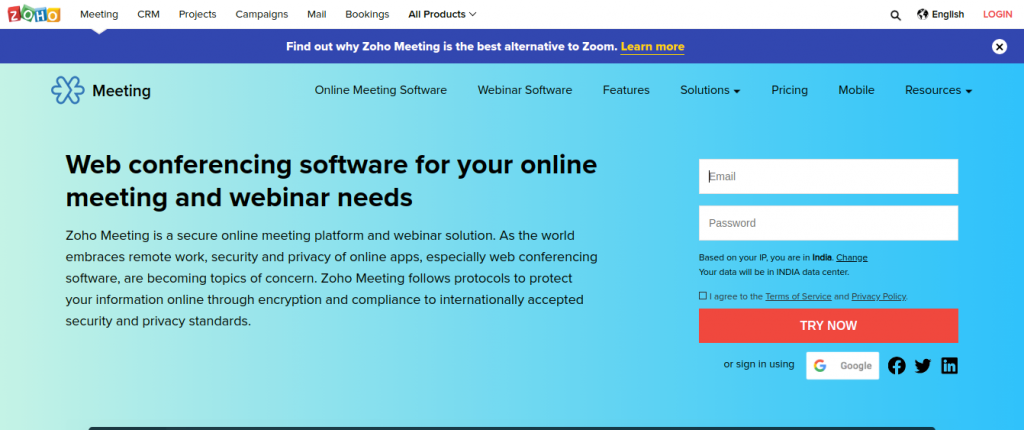Viewport: 1024px width, 430px height.
Task: Click Change country link
Action: click(x=852, y=257)
